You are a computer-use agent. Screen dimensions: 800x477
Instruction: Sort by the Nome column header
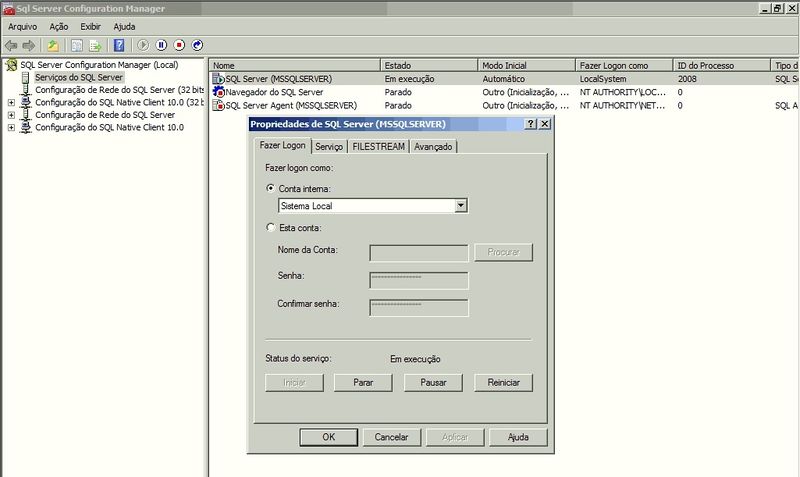(x=295, y=65)
